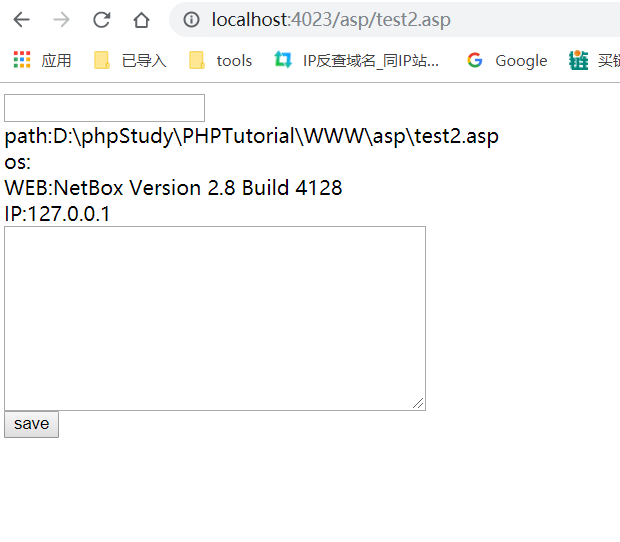Click the small text input above path
620x542 pixels.
pos(104,108)
